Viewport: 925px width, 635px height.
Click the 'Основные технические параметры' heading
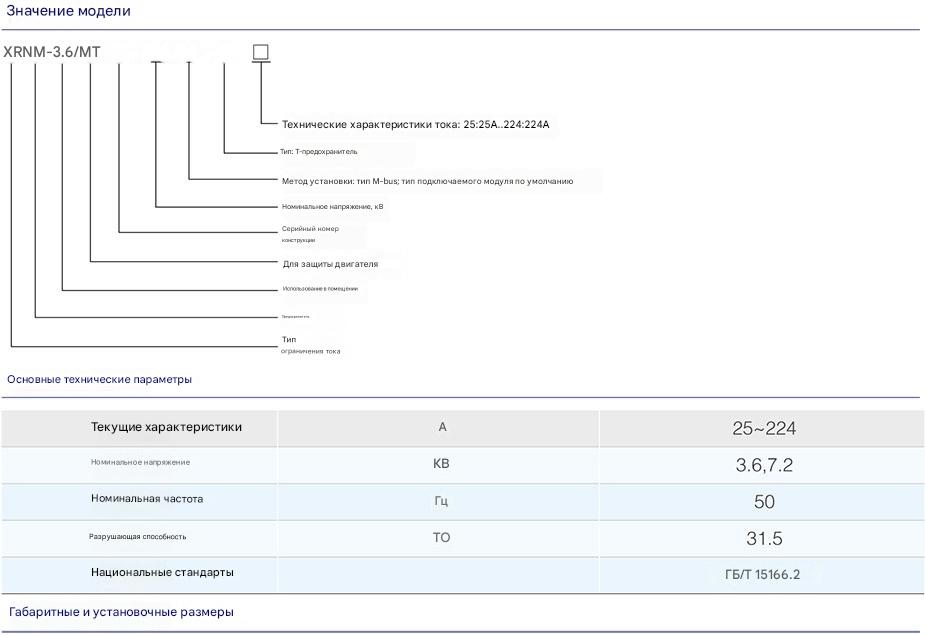(99, 380)
